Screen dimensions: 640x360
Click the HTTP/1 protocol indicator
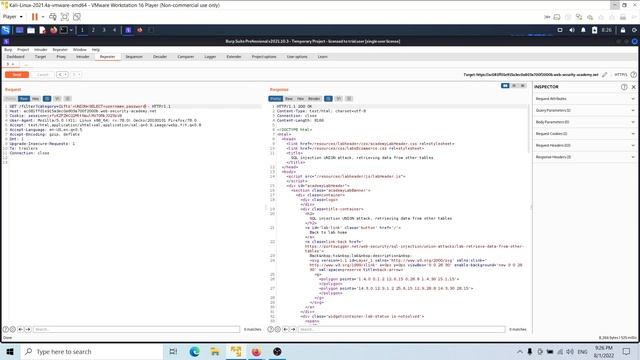pos(620,75)
